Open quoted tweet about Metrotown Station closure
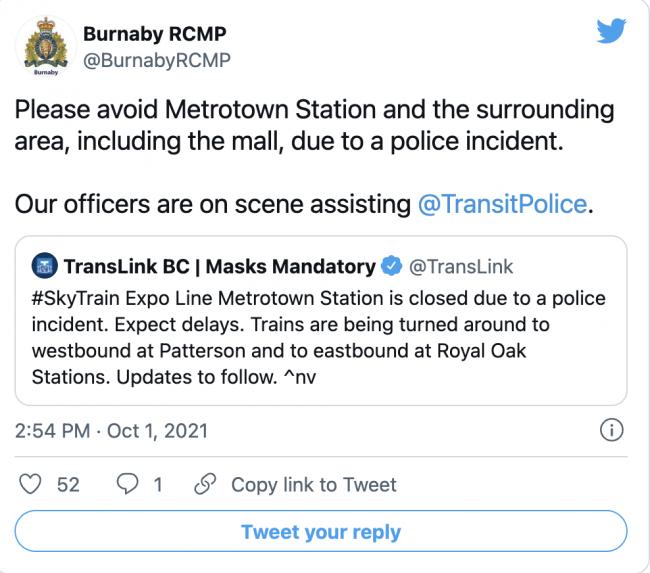Image resolution: width=650 pixels, height=573 pixels. click(x=321, y=320)
